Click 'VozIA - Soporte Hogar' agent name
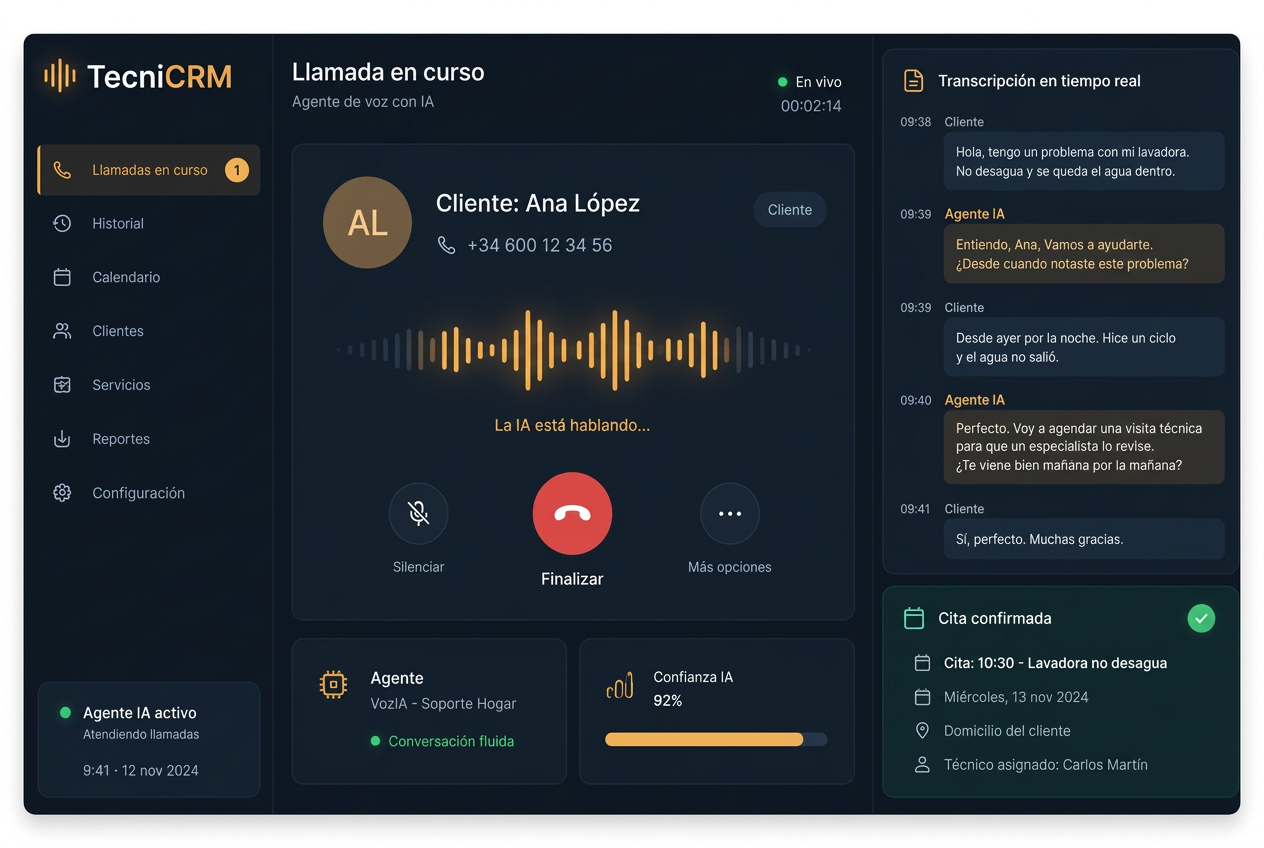This screenshot has height=848, width=1264. tap(443, 704)
